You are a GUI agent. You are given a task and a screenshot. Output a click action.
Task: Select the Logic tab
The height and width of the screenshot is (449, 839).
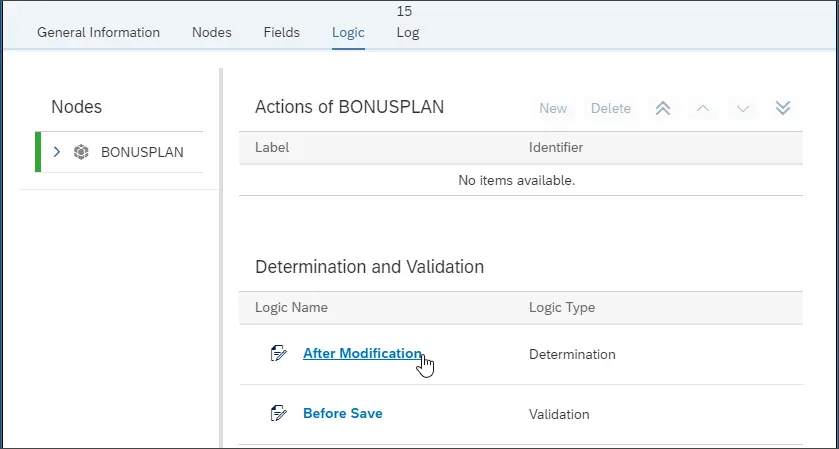pyautogui.click(x=348, y=32)
